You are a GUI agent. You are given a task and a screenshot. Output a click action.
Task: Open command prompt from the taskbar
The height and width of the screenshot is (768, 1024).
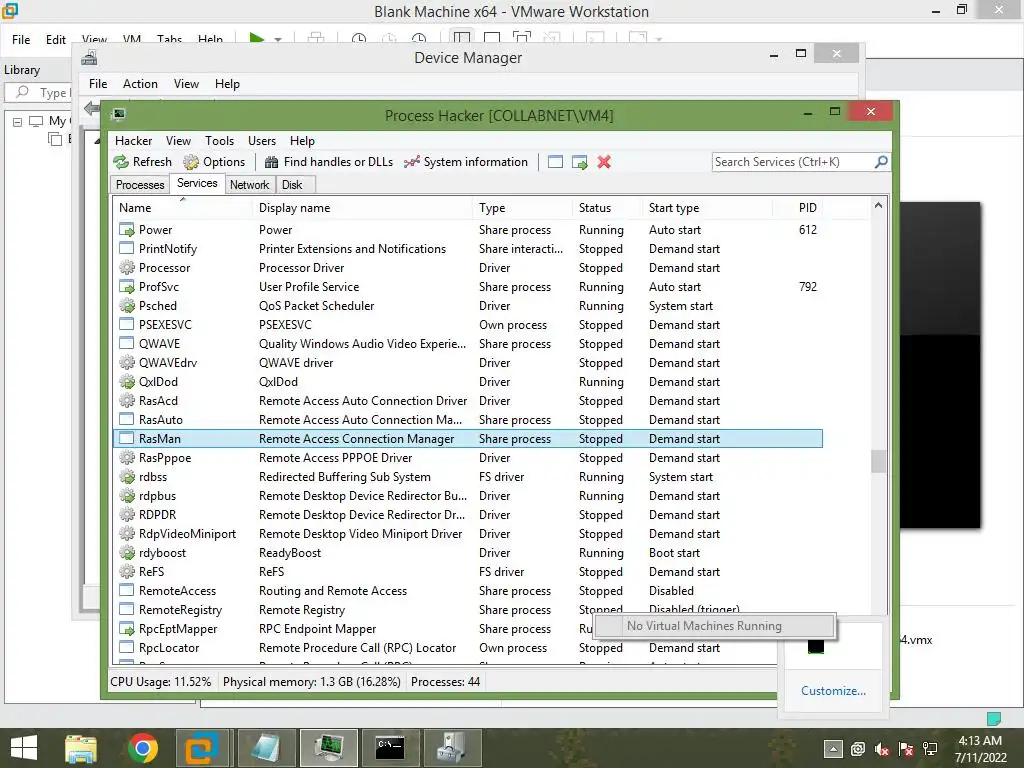click(391, 748)
